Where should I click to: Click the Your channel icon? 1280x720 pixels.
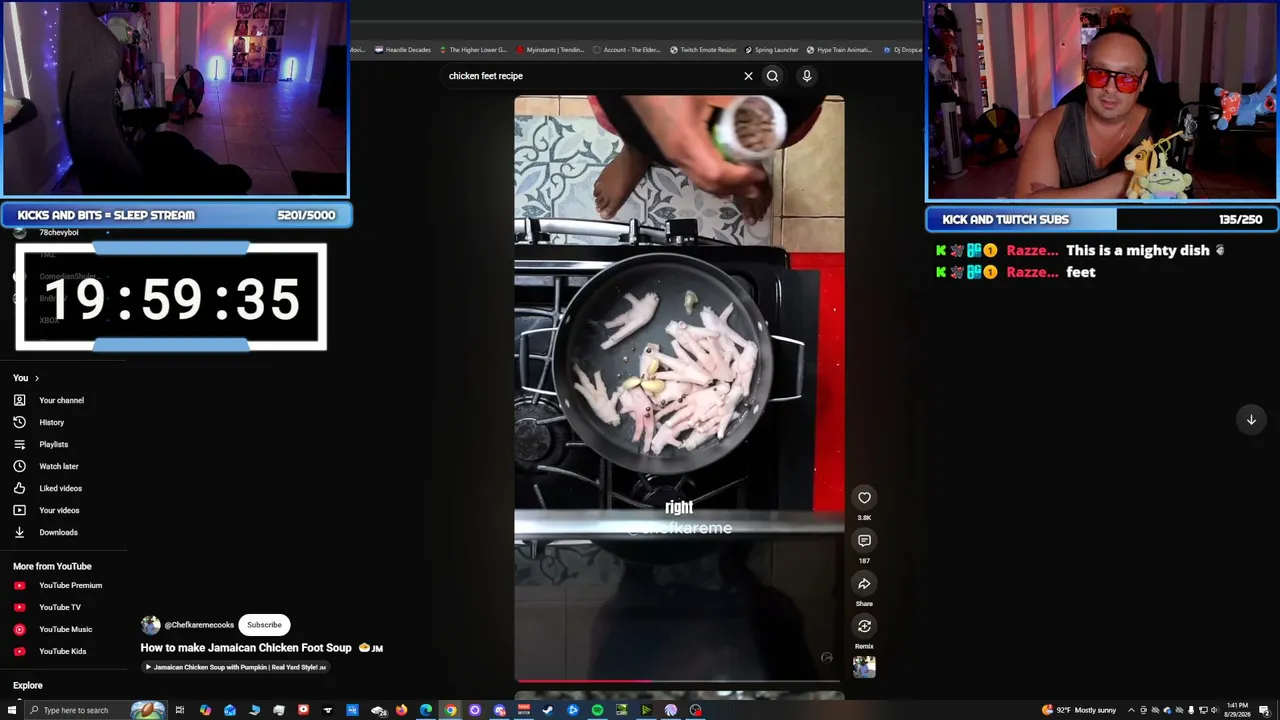(19, 400)
